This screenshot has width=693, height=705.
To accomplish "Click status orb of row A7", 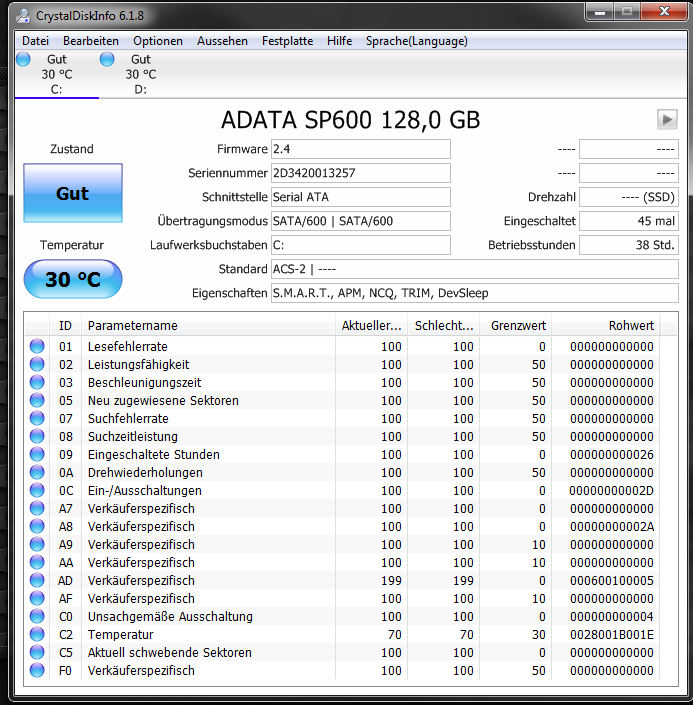I will tap(37, 508).
